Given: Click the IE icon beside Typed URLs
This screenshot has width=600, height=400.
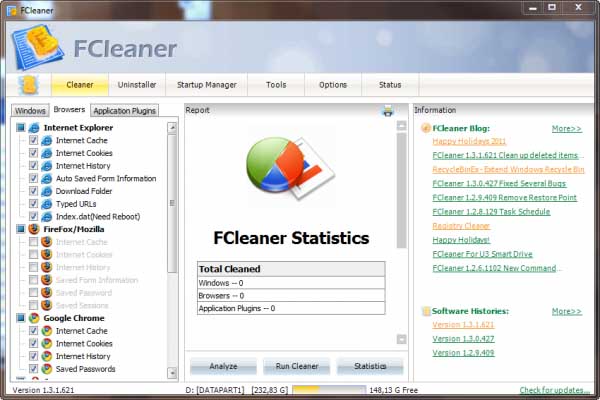Looking at the screenshot, I should pyautogui.click(x=47, y=204).
